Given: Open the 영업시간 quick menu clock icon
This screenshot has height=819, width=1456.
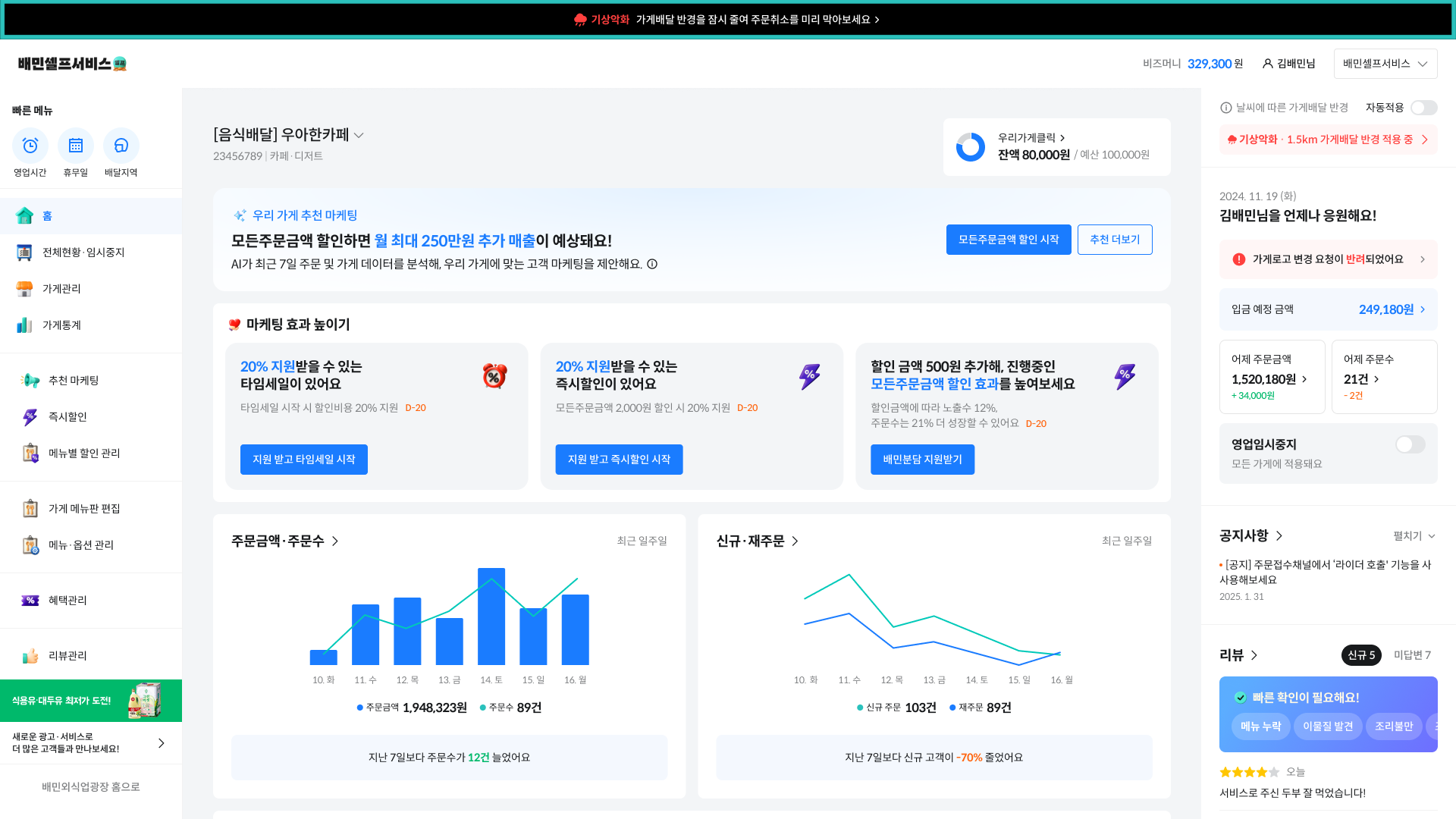Looking at the screenshot, I should [x=30, y=146].
